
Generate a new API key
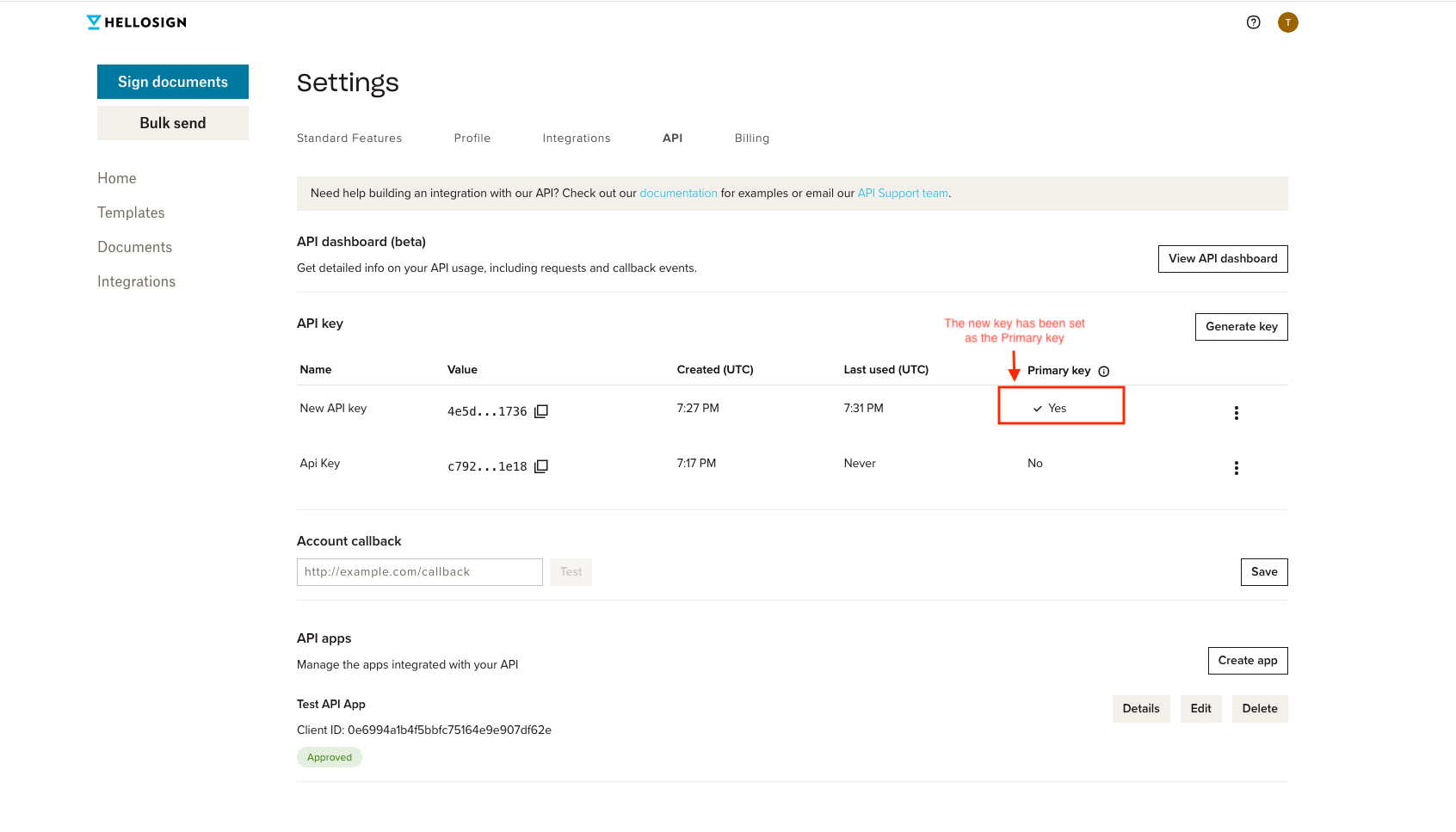[x=1241, y=326]
